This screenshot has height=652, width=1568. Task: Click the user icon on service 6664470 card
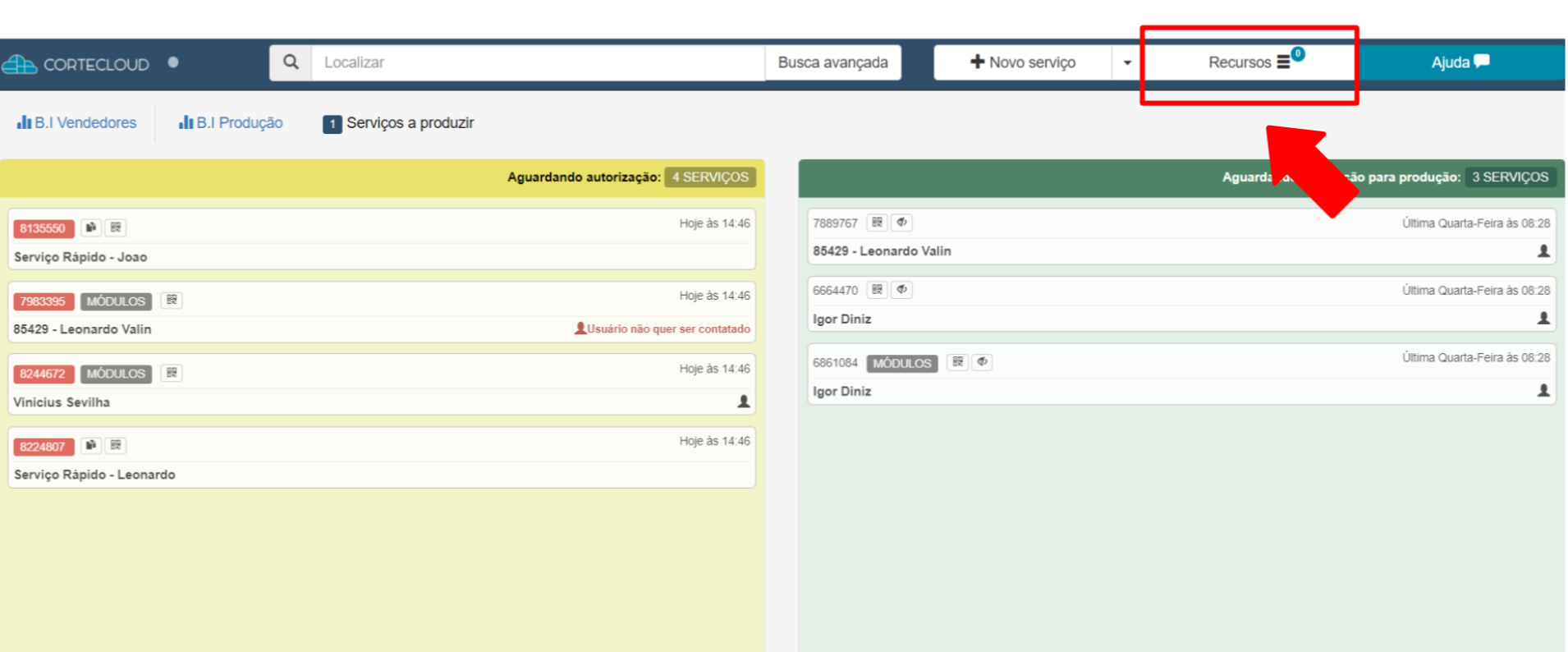pos(1543,319)
